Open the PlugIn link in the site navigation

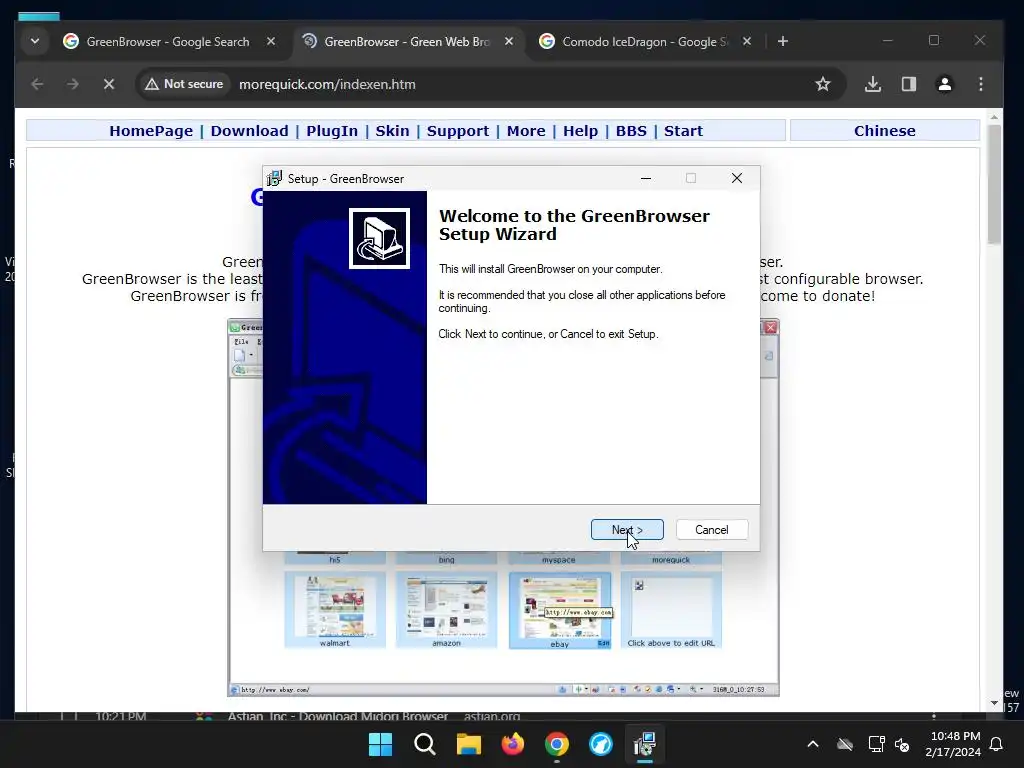[332, 131]
